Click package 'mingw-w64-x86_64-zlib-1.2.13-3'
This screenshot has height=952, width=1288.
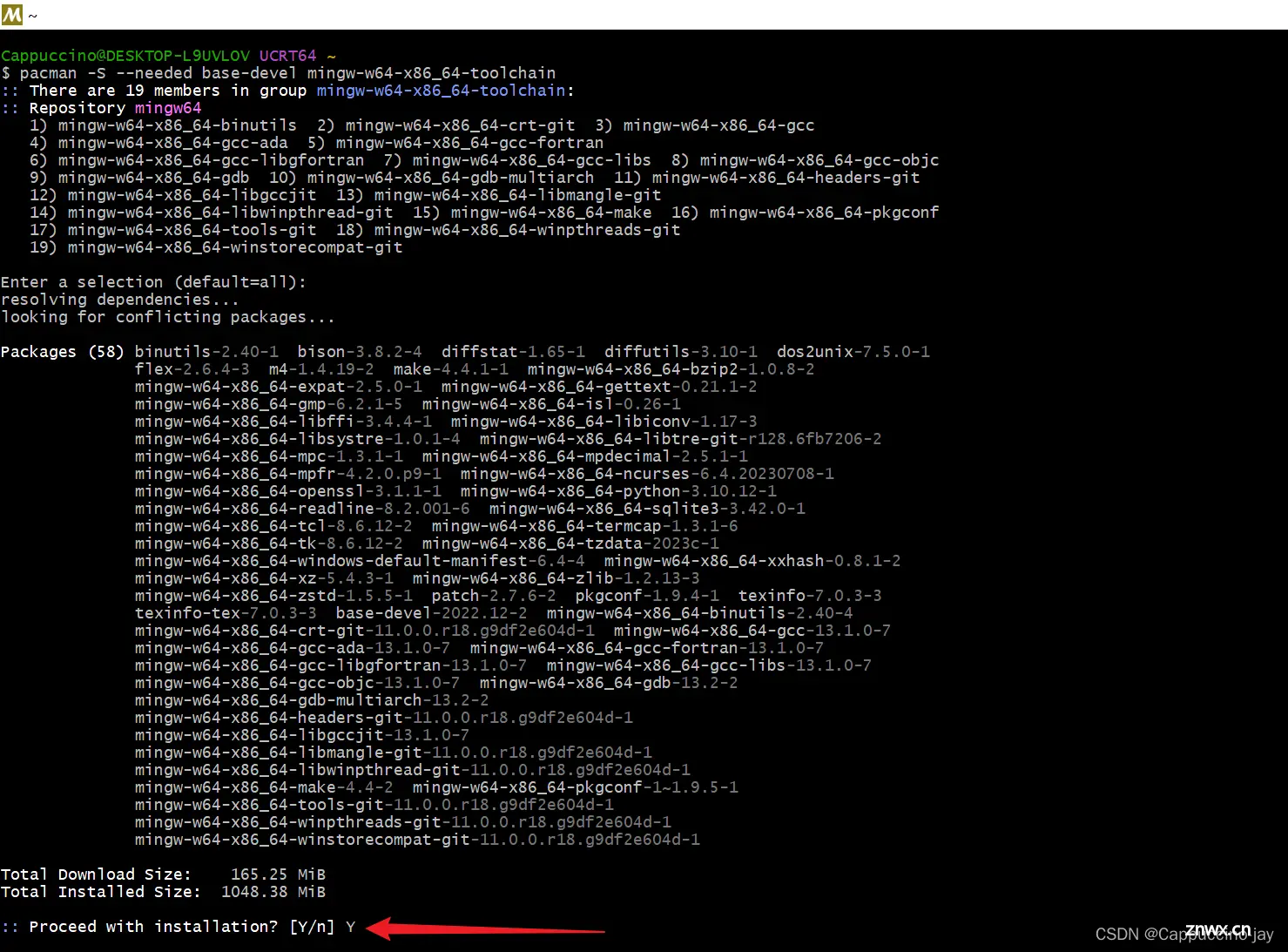pyautogui.click(x=556, y=578)
